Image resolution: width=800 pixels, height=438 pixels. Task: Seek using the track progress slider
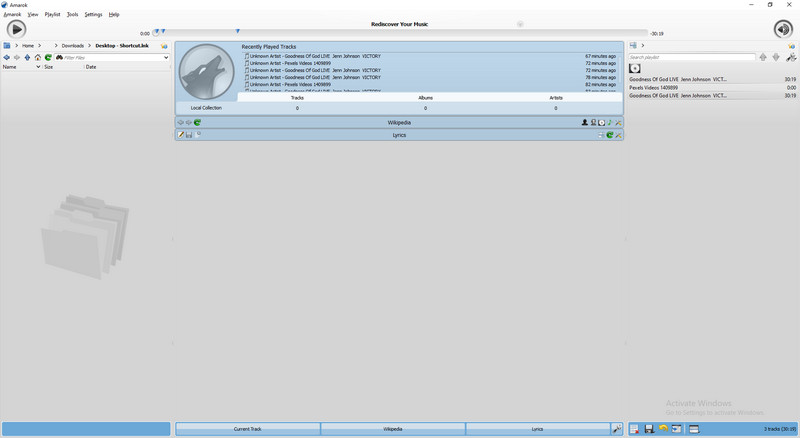[401, 33]
